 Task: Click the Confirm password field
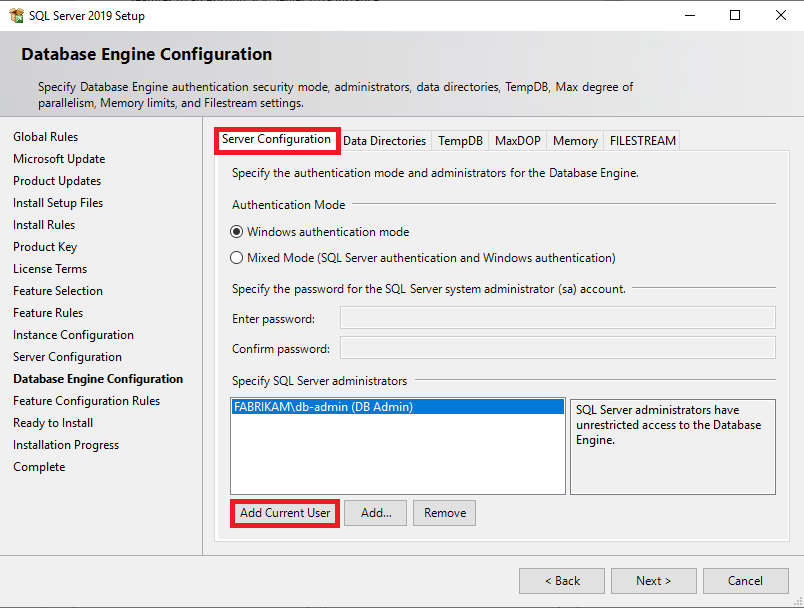coord(558,348)
